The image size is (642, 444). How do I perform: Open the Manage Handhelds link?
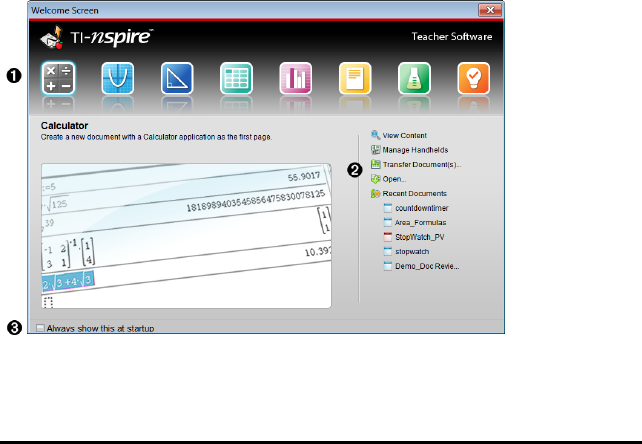[x=415, y=150]
